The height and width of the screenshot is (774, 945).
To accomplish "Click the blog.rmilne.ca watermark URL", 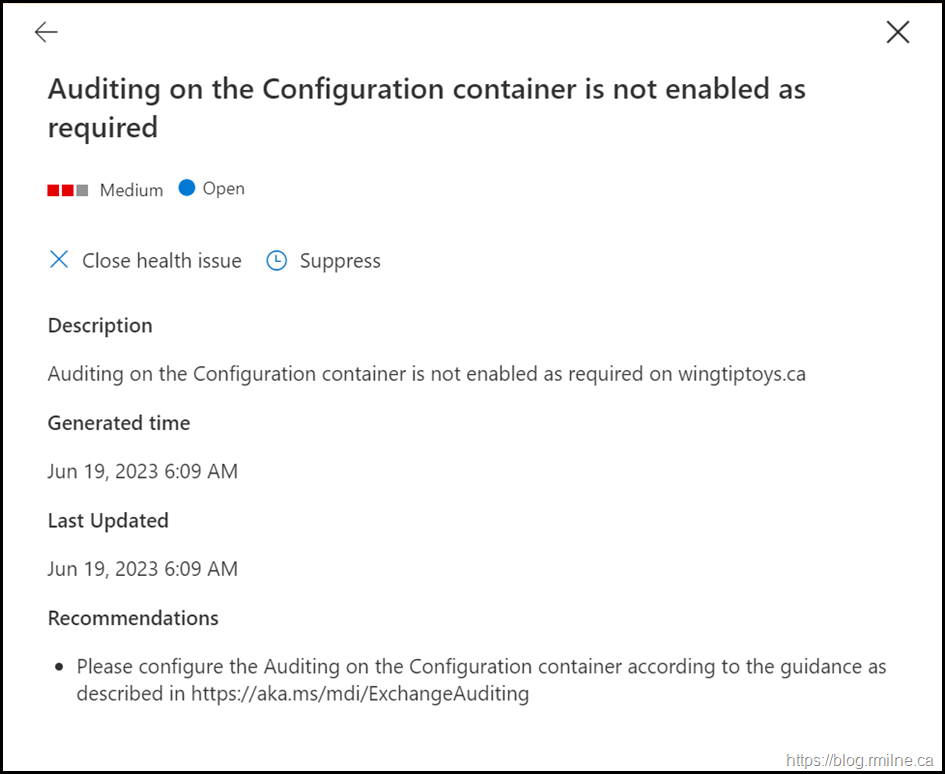I will [x=860, y=760].
